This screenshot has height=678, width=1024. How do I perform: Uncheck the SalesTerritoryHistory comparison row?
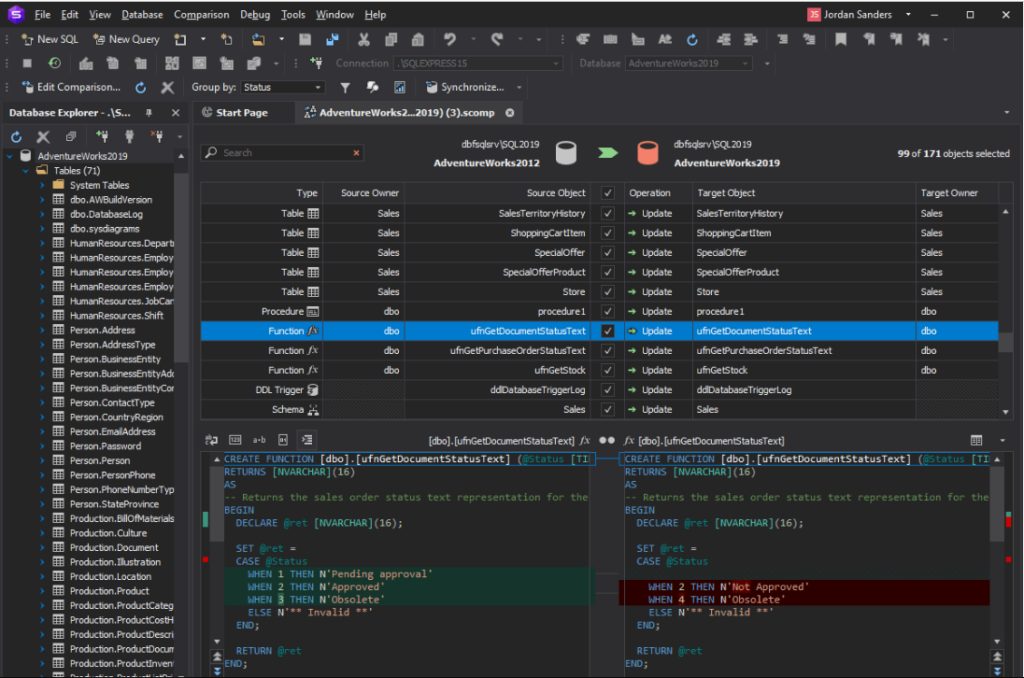[x=606, y=212]
